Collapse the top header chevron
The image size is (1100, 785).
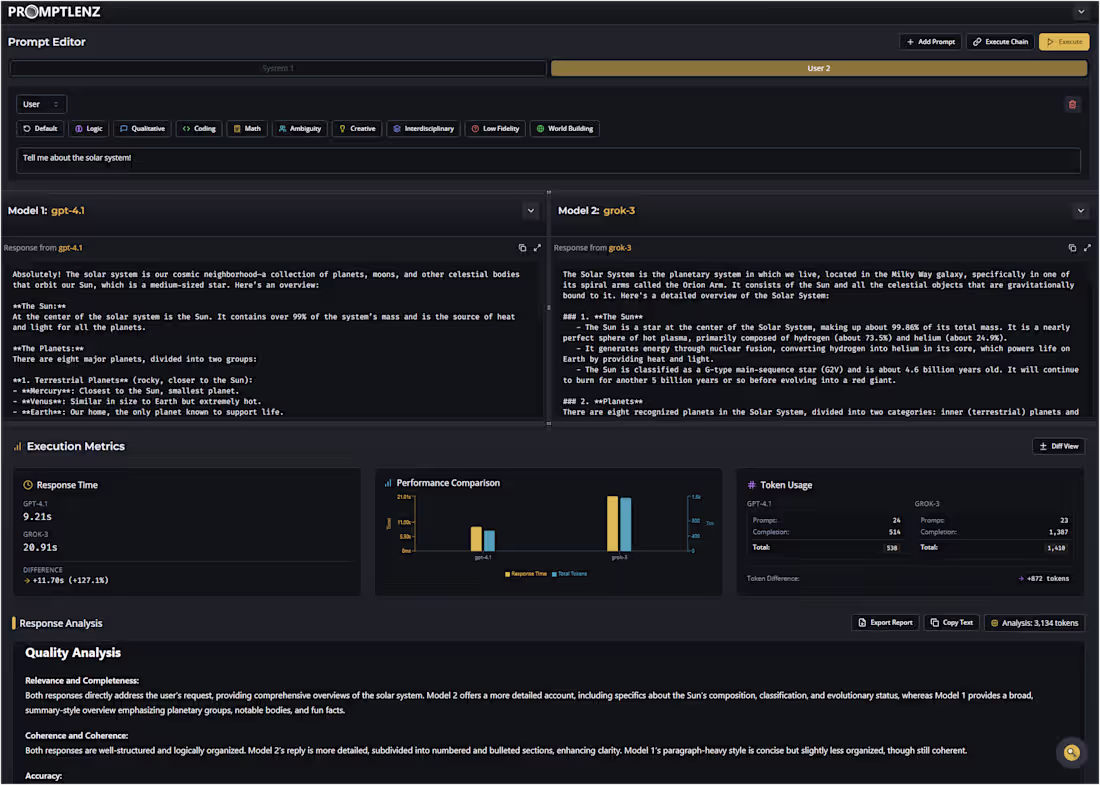1080,12
